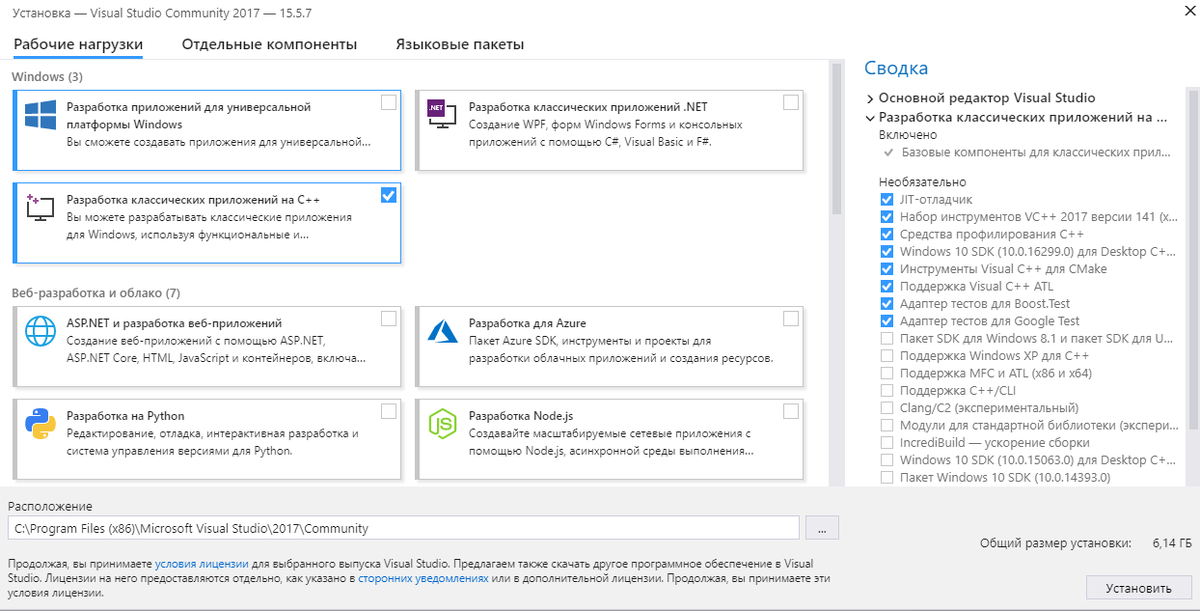
Task: Click the Сводка heading
Action: pos(896,68)
